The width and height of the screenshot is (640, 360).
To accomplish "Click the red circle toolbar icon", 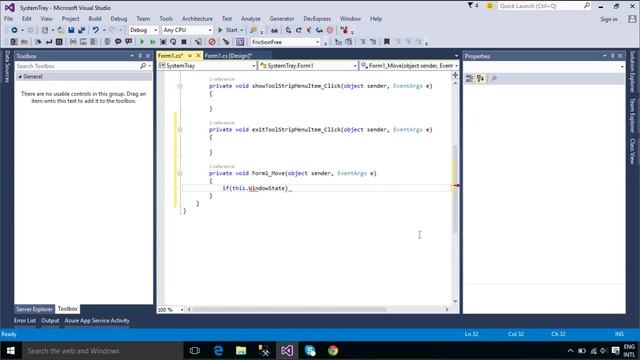I will click(x=330, y=30).
